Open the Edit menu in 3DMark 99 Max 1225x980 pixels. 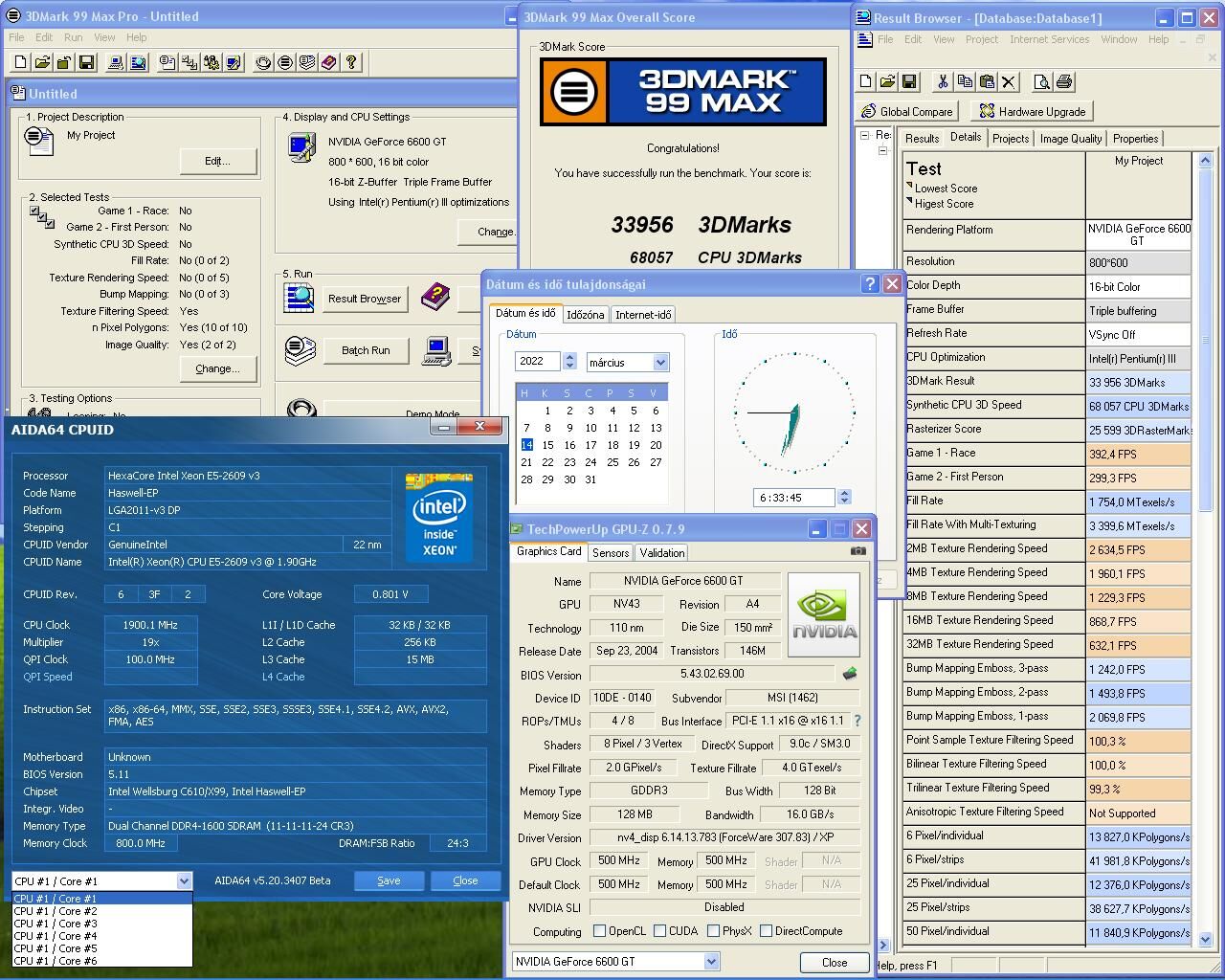coord(44,37)
